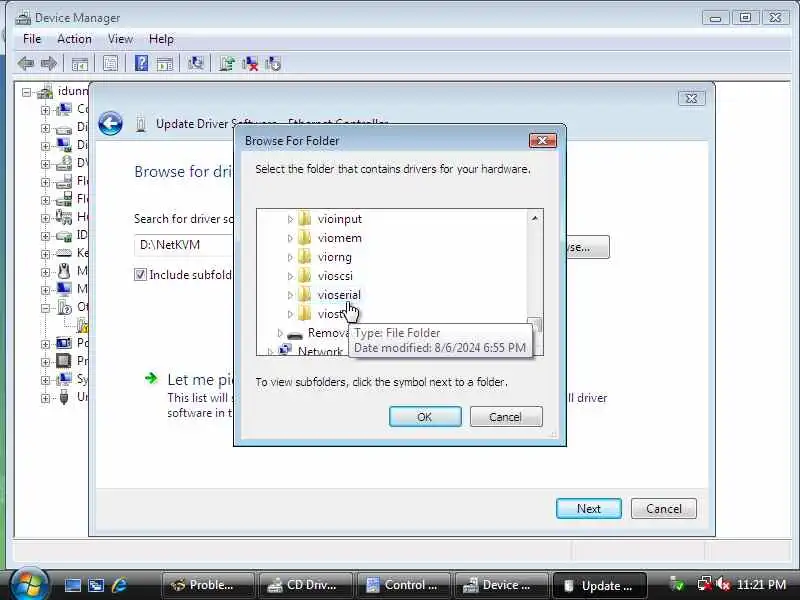Screen dimensions: 800x600
Task: Collapse the root computer node in Device Manager
Action: [26, 92]
